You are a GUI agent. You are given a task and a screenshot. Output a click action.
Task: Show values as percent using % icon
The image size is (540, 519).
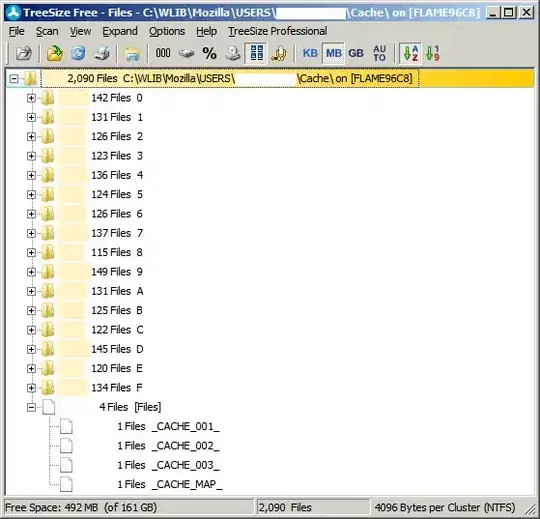click(209, 53)
